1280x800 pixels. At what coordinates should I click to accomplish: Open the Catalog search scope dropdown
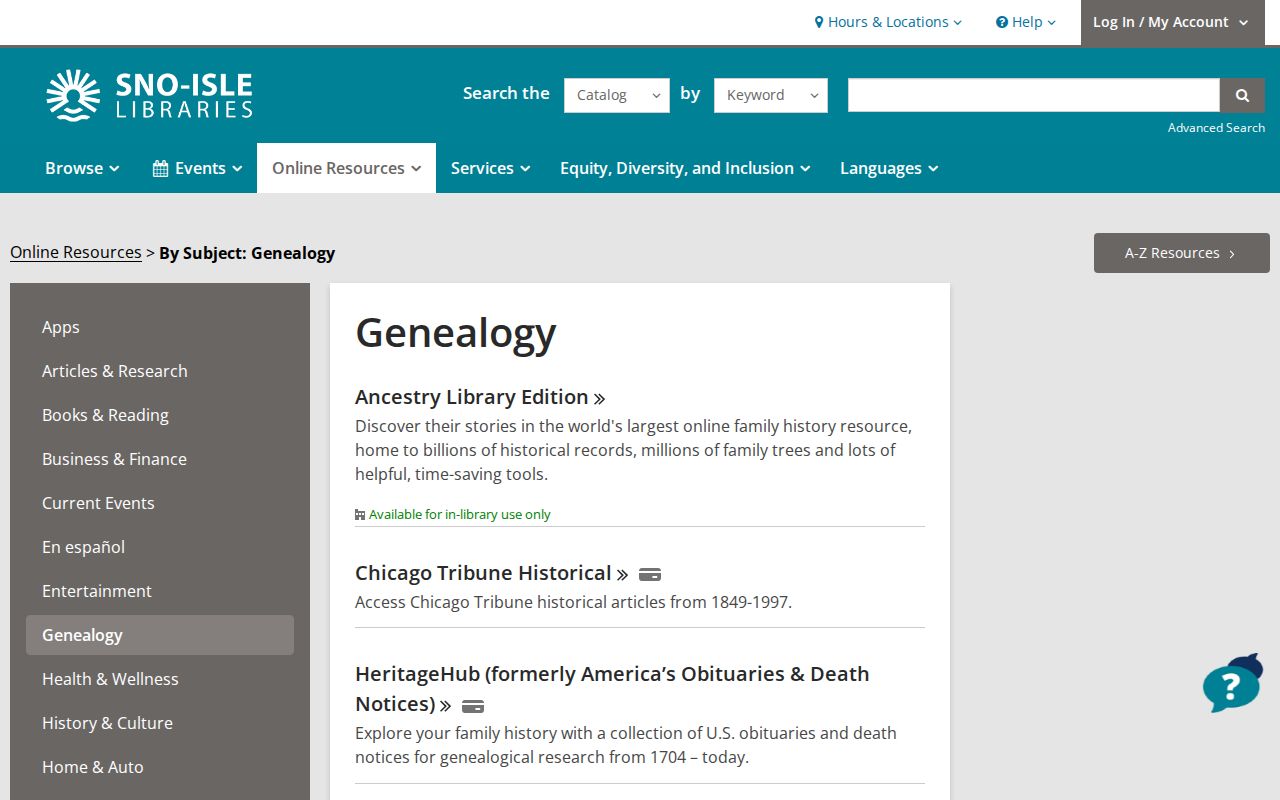click(617, 95)
